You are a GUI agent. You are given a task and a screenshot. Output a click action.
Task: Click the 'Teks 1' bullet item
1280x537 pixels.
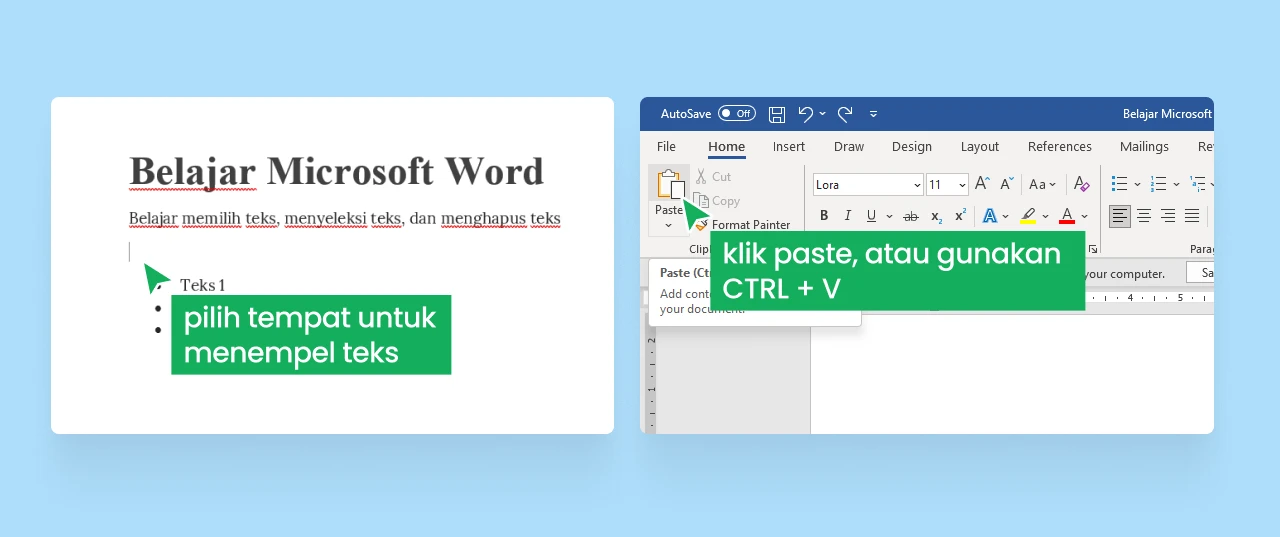202,285
